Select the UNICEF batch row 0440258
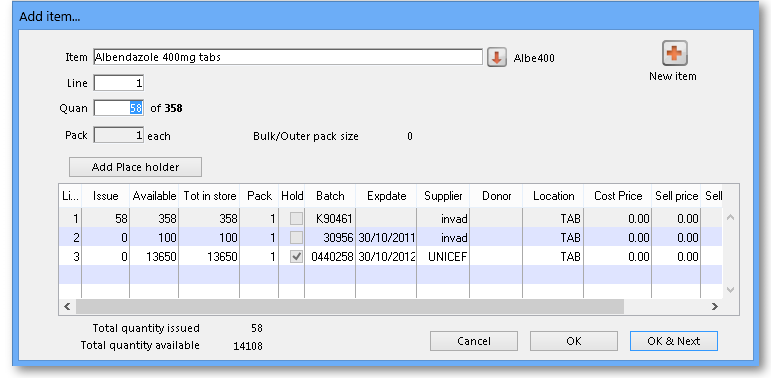 pos(390,257)
